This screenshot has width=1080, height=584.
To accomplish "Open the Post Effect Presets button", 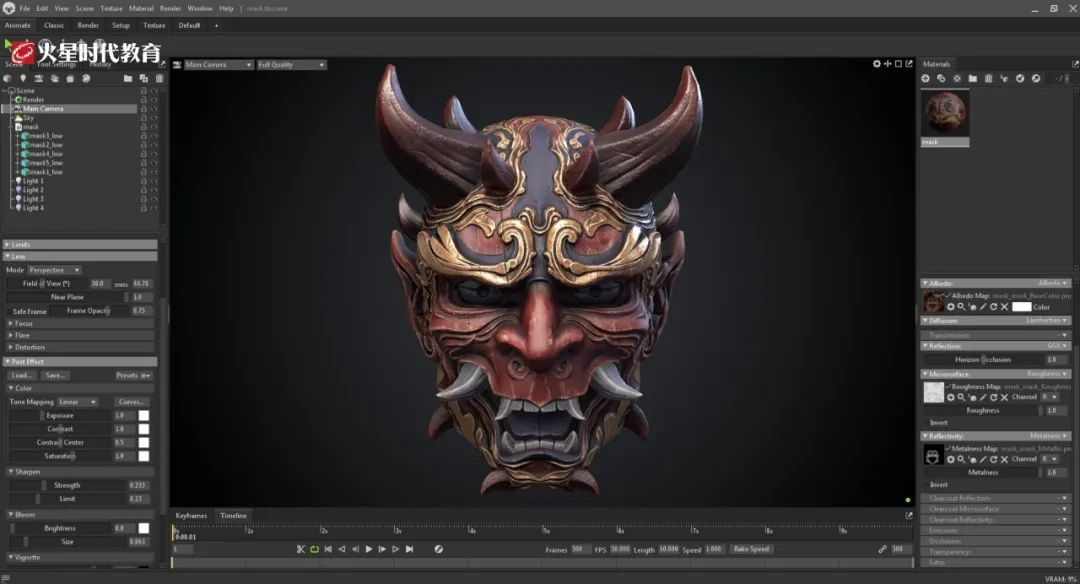I will [133, 375].
